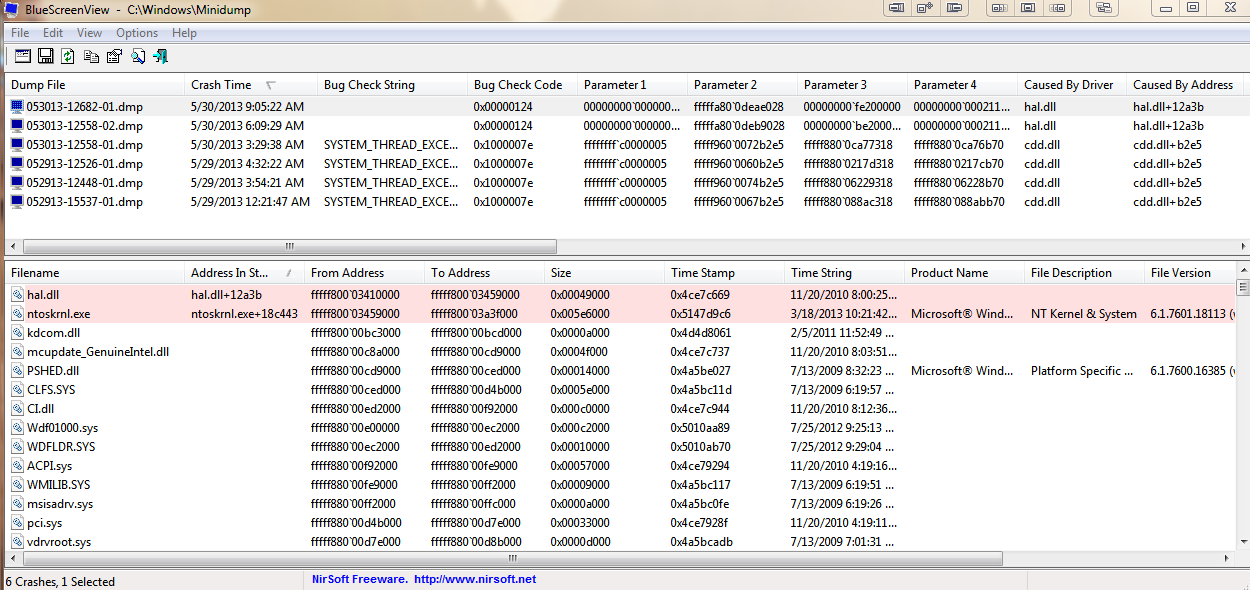Open the Help menu
The width and height of the screenshot is (1250, 590).
click(x=184, y=33)
